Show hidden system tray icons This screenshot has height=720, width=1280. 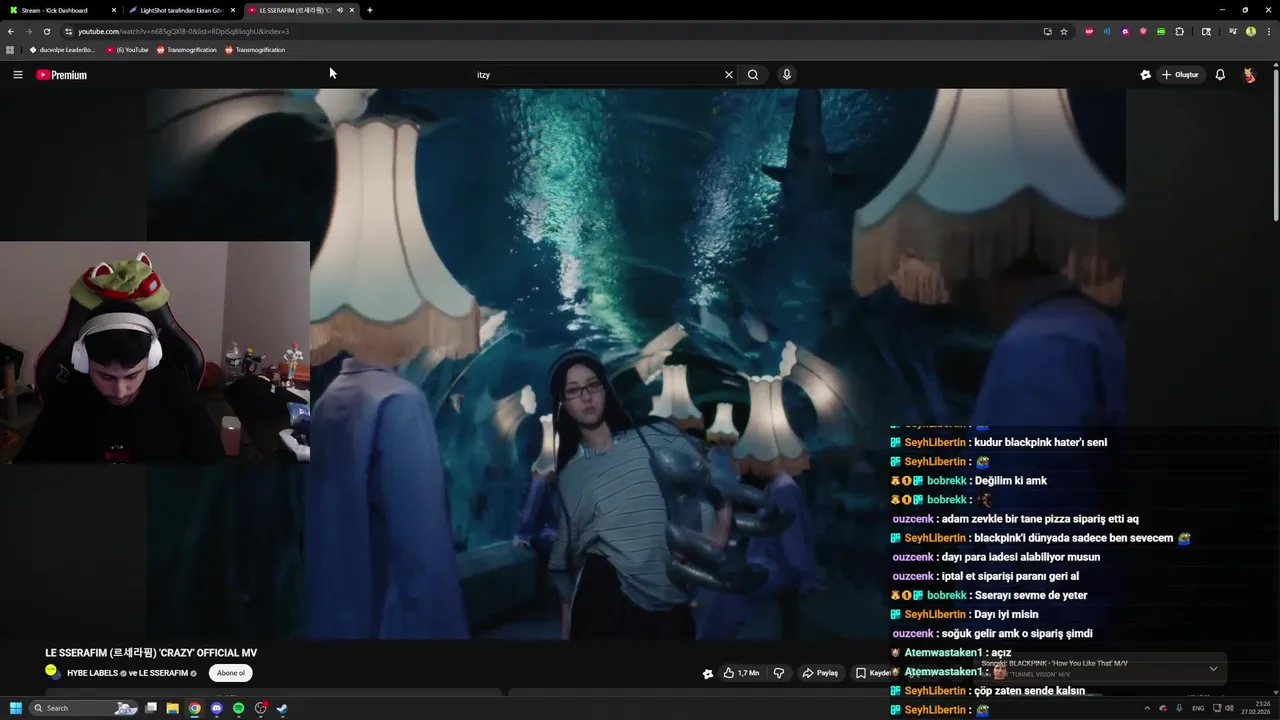pyautogui.click(x=1147, y=708)
